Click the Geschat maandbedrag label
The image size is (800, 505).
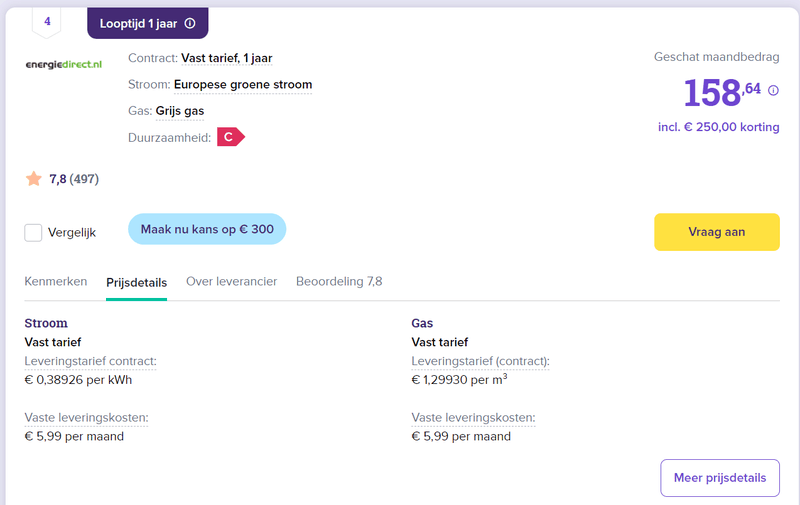tap(716, 57)
